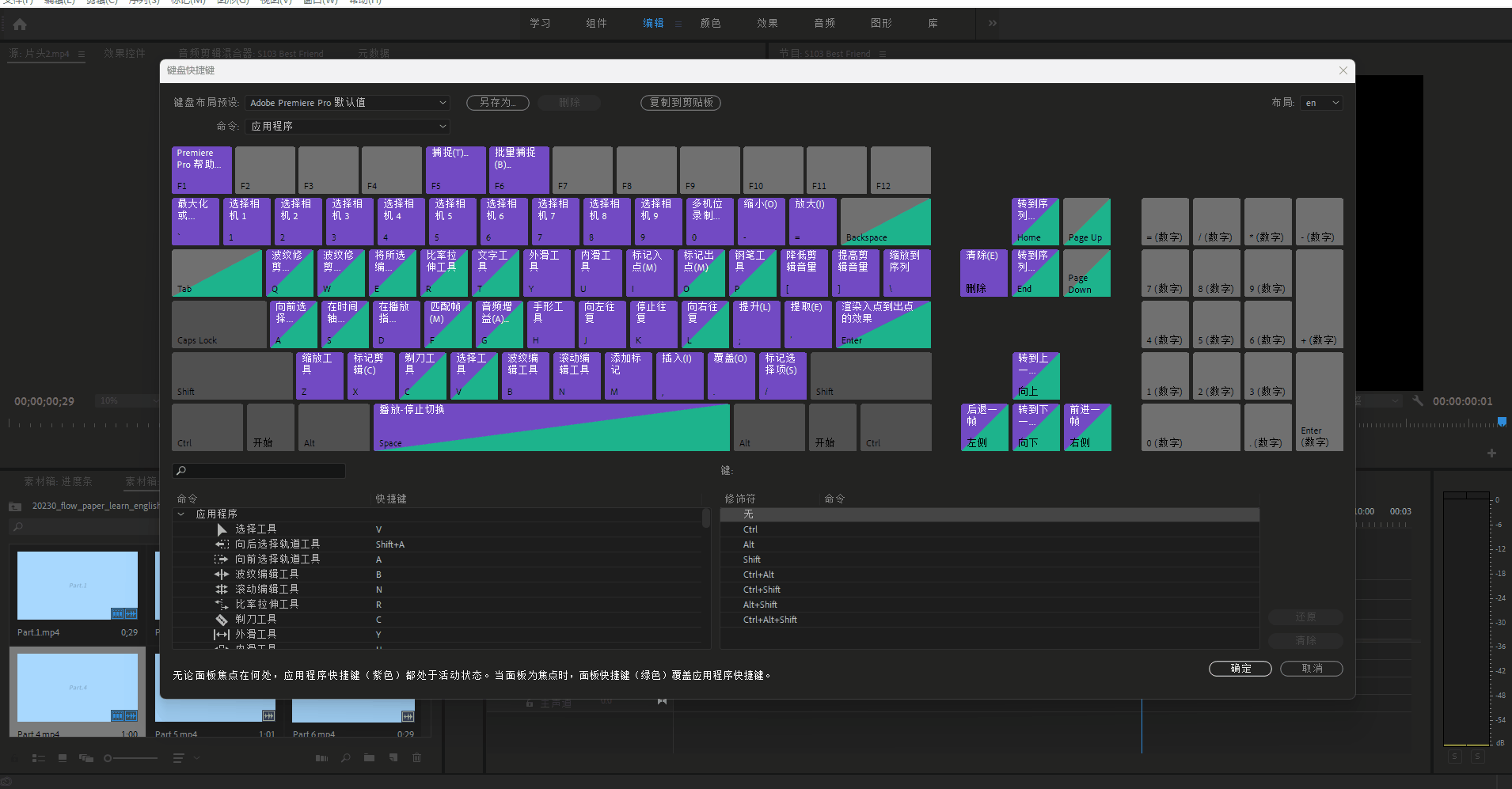
Task: Show more workspaces with the double-arrow icon
Action: (x=993, y=24)
